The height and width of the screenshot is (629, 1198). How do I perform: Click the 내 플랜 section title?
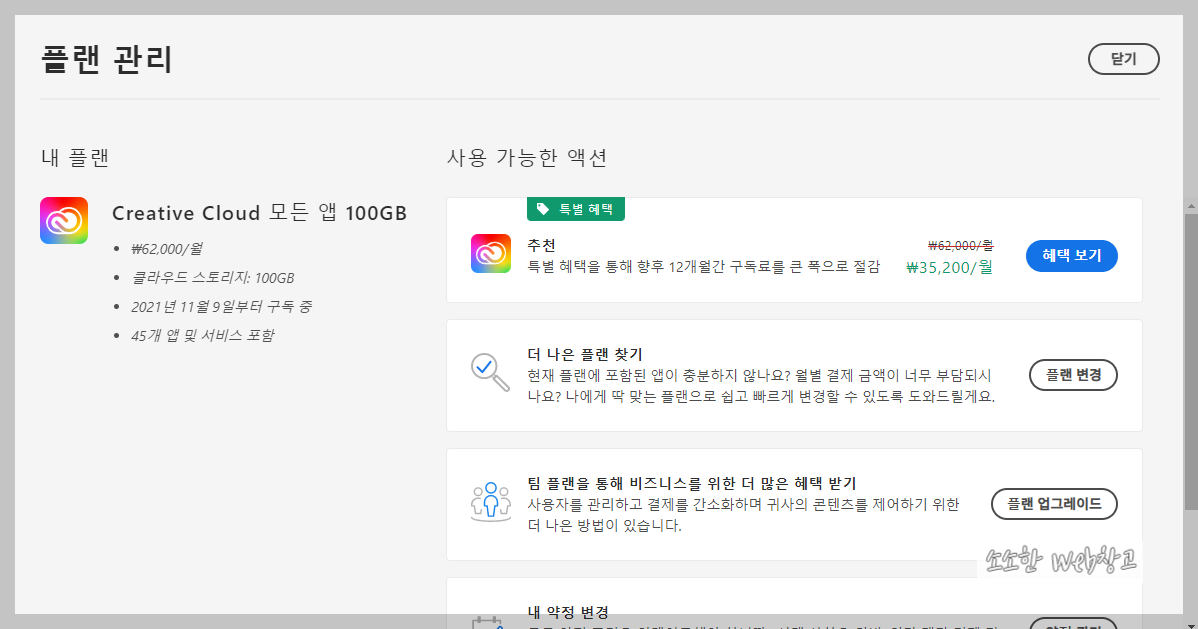[75, 157]
